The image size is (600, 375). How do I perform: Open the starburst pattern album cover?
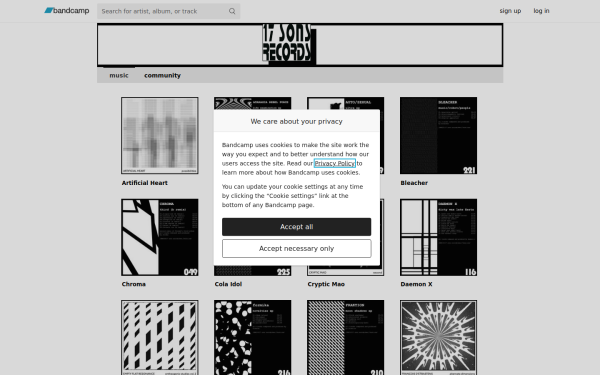point(439,338)
